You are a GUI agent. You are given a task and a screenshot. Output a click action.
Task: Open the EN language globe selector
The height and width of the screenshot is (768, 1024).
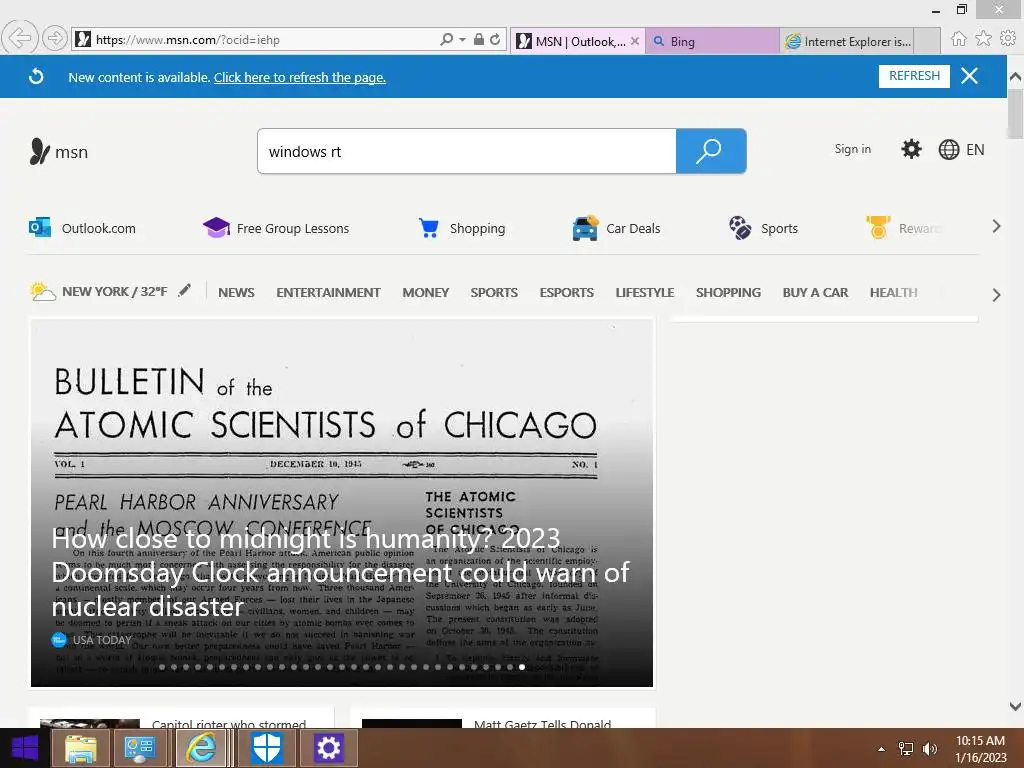[961, 150]
